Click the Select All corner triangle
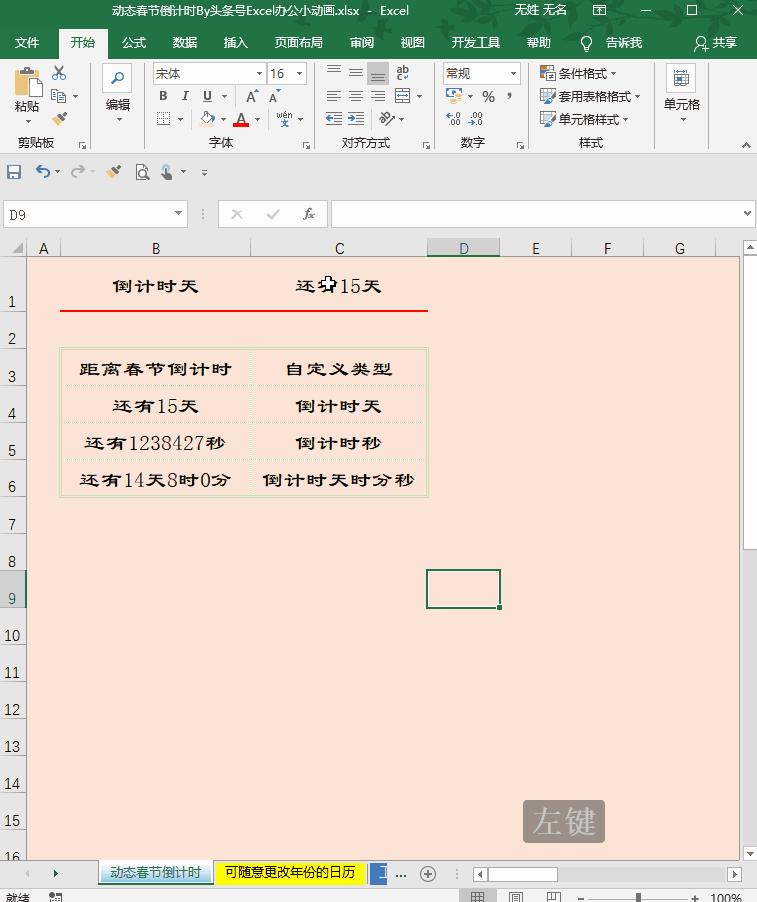Screen dimensions: 757x902 (17, 248)
